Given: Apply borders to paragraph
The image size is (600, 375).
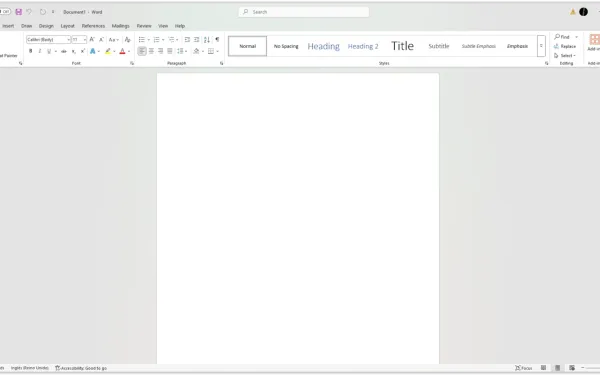Looking at the screenshot, I should click(211, 51).
